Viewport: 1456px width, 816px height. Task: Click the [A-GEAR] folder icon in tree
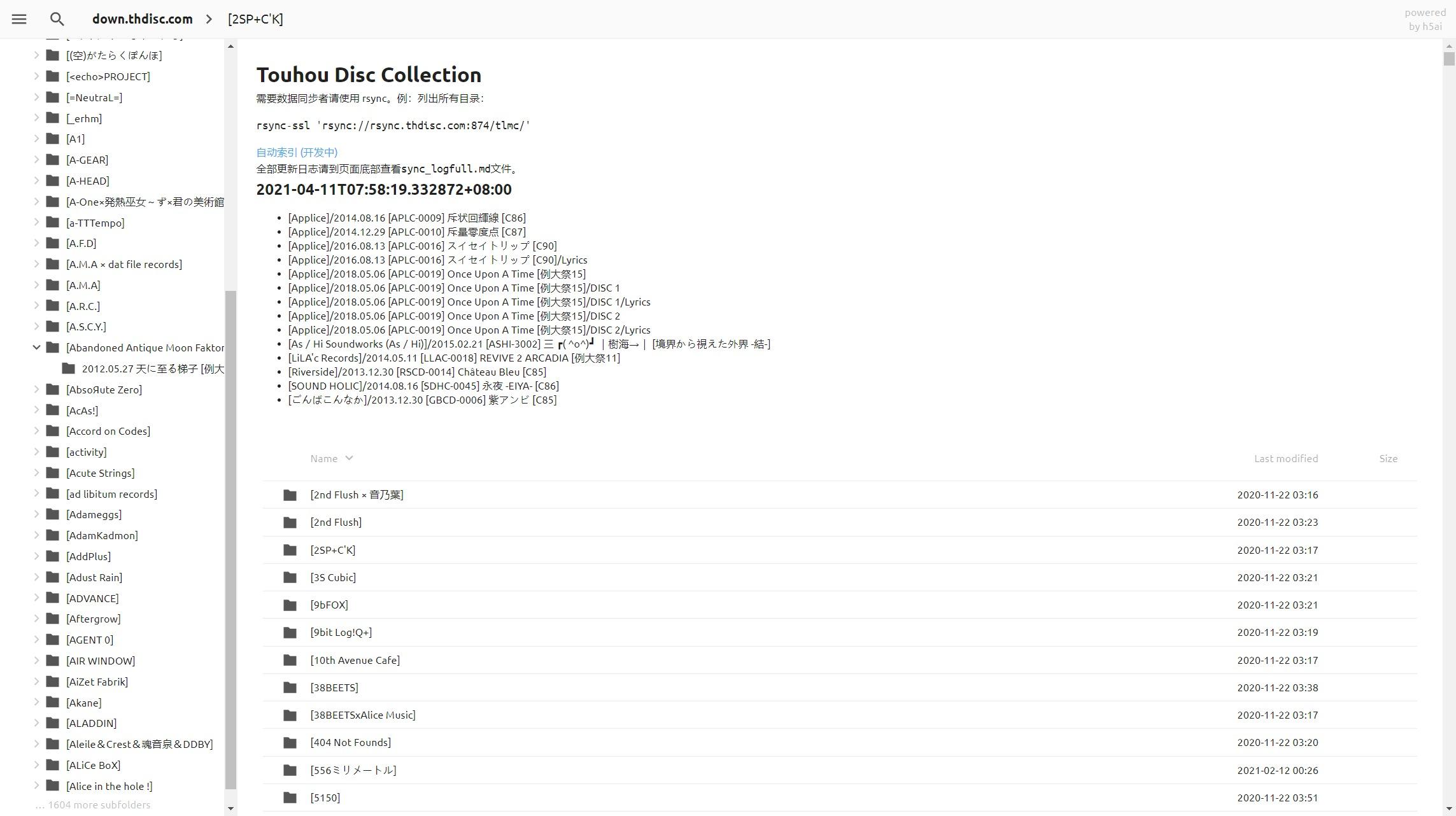pyautogui.click(x=53, y=160)
